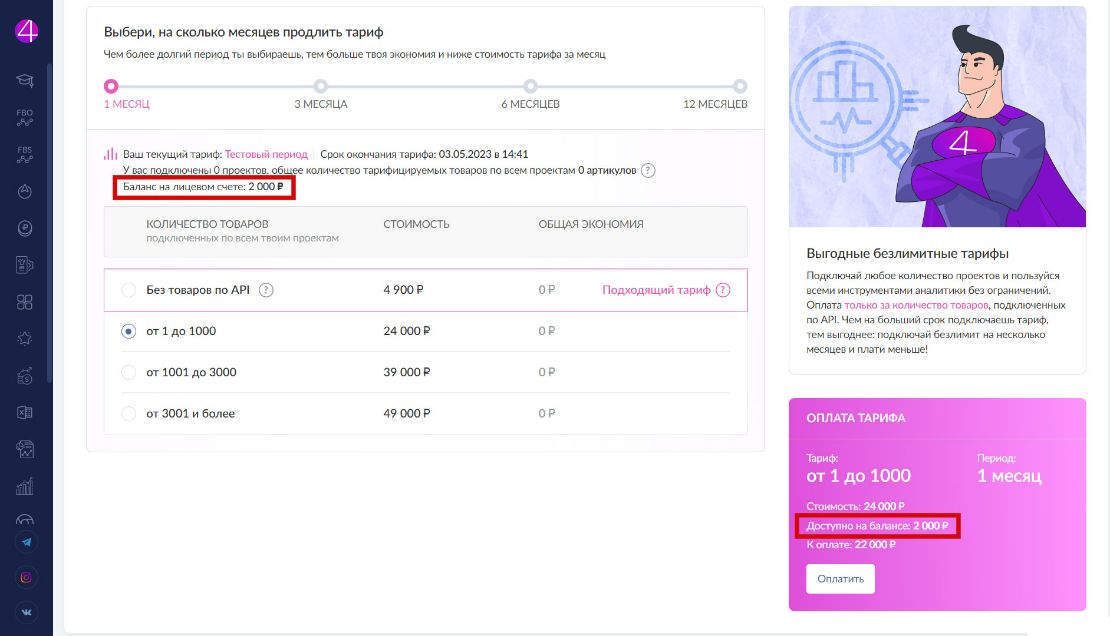The image size is (1110, 636).
Task: Select the "Без товаров по API" plan
Action: [128, 289]
